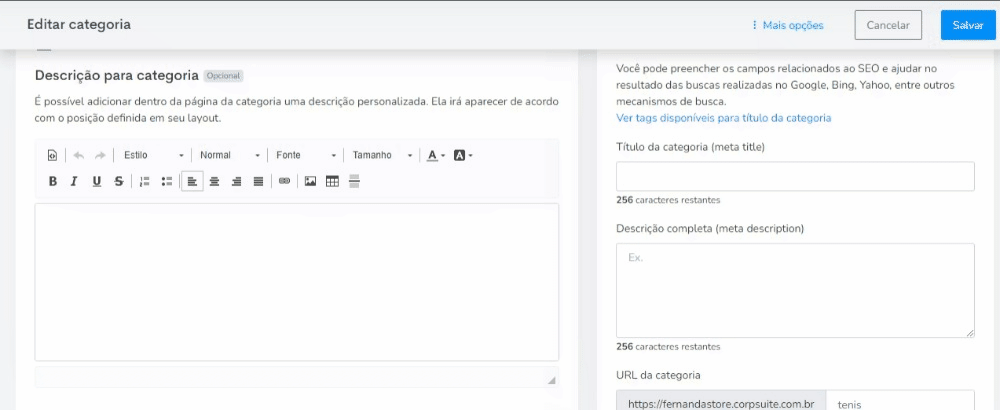This screenshot has width=1000, height=410.
Task: Click the Editar categoria heading
Action: coord(79,25)
